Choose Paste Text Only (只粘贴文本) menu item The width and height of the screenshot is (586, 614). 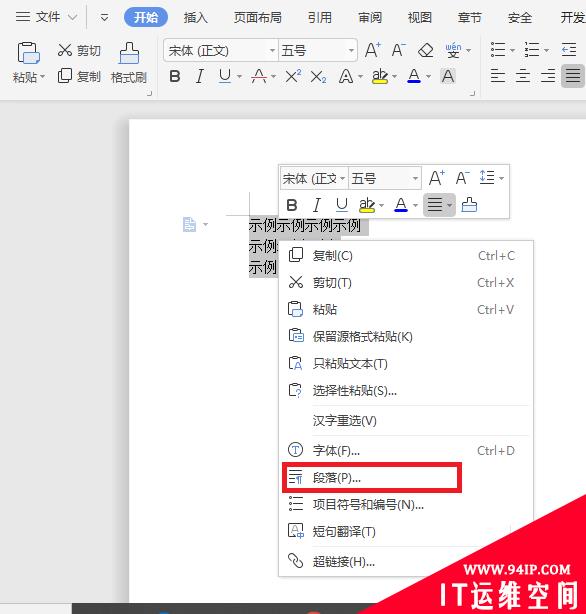click(x=406, y=364)
